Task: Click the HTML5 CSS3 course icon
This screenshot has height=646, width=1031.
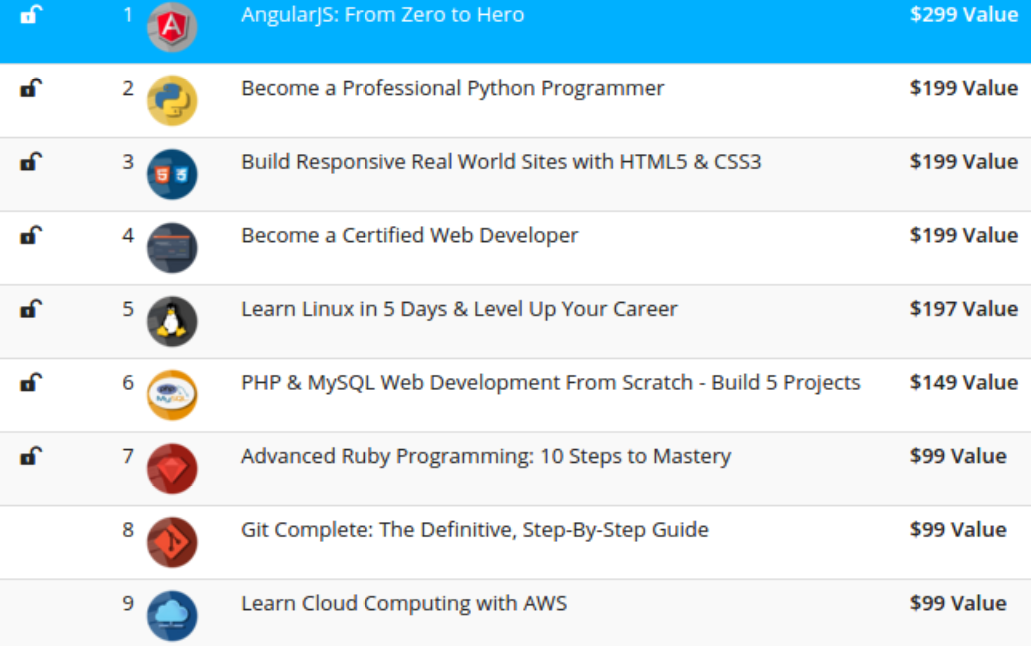Action: (x=172, y=174)
